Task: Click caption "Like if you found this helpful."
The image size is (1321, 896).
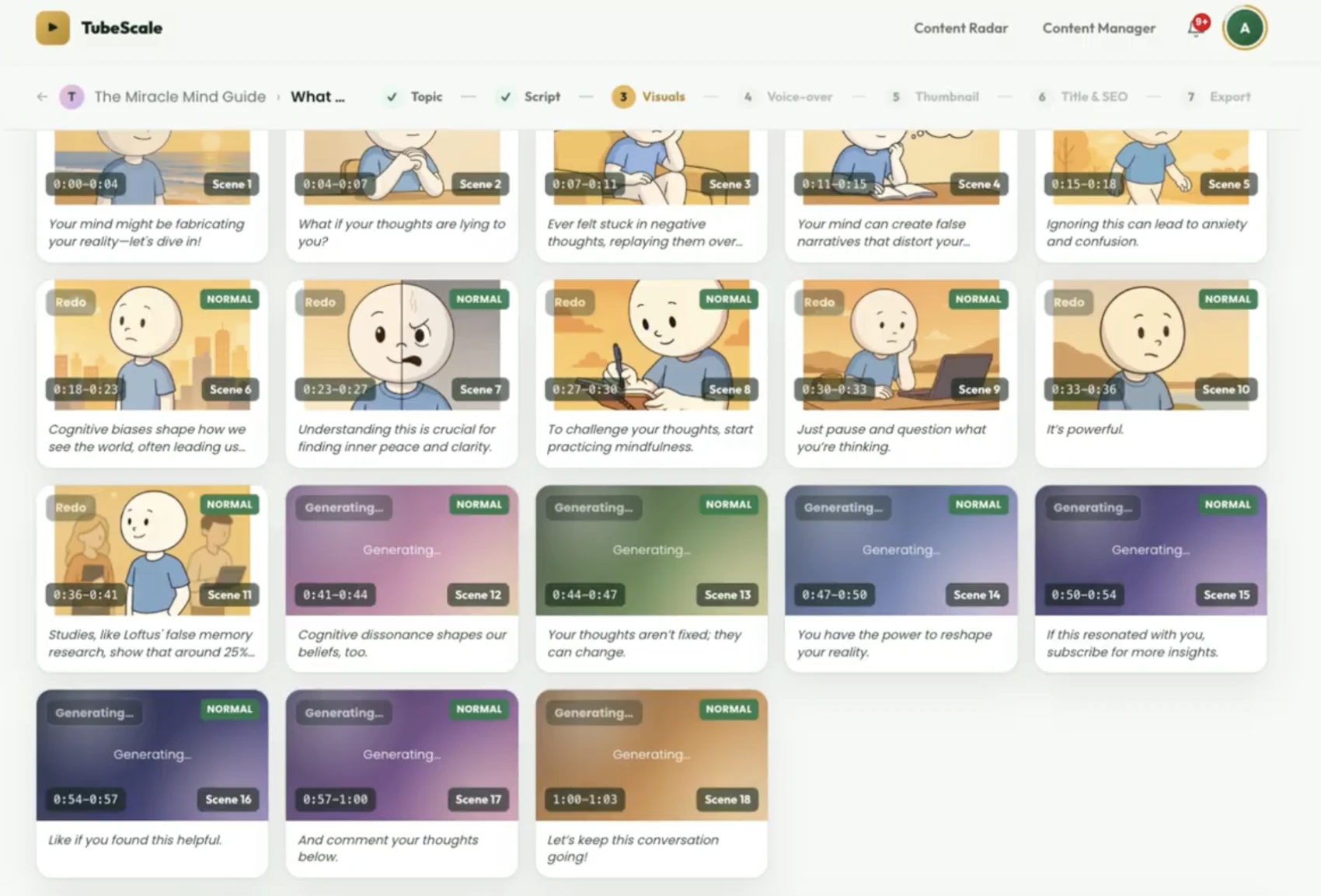Action: (134, 839)
